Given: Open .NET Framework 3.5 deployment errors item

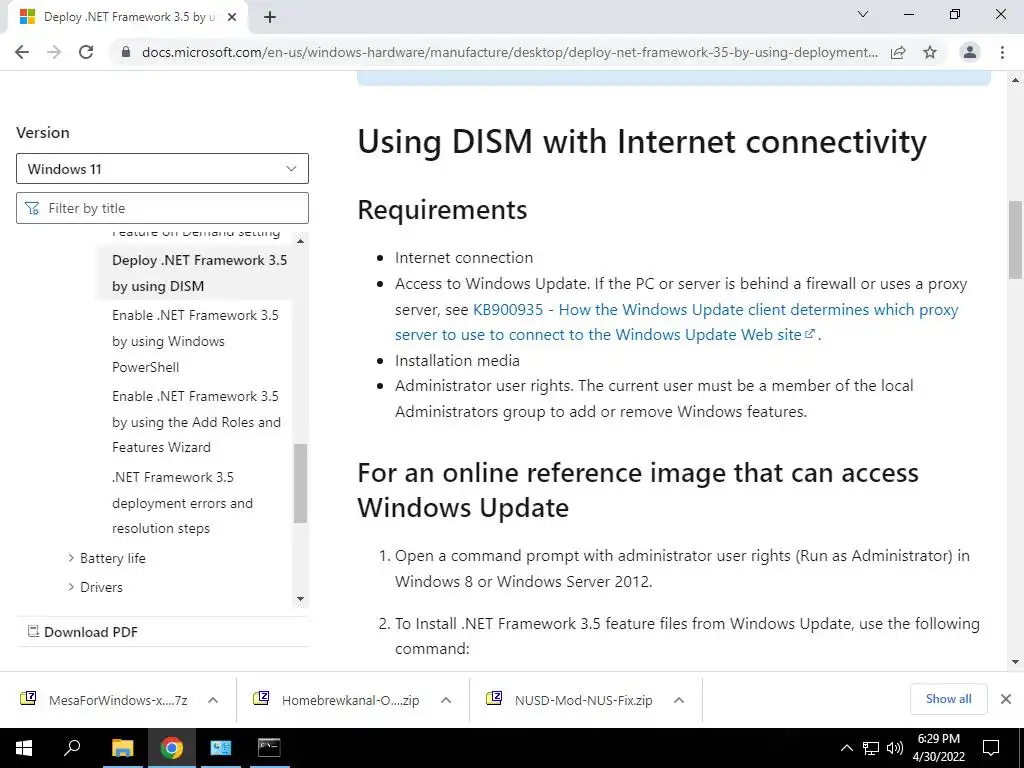Looking at the screenshot, I should (x=182, y=503).
